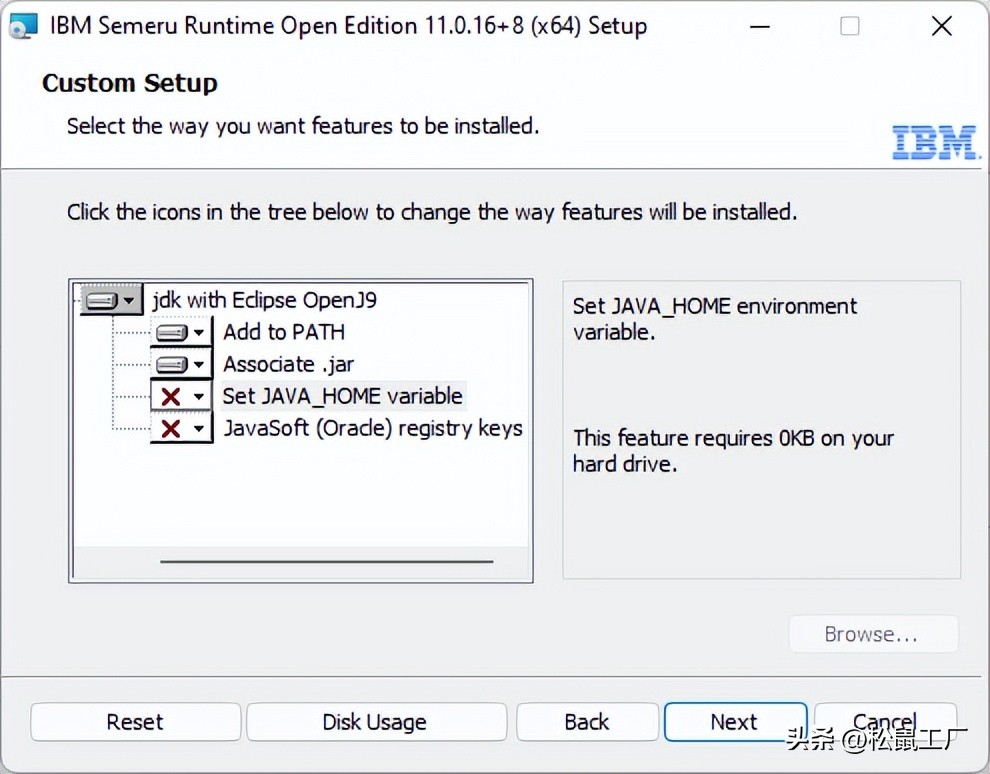Select the Set JAVA_HOME variable feature
The height and width of the screenshot is (774, 990).
(342, 395)
